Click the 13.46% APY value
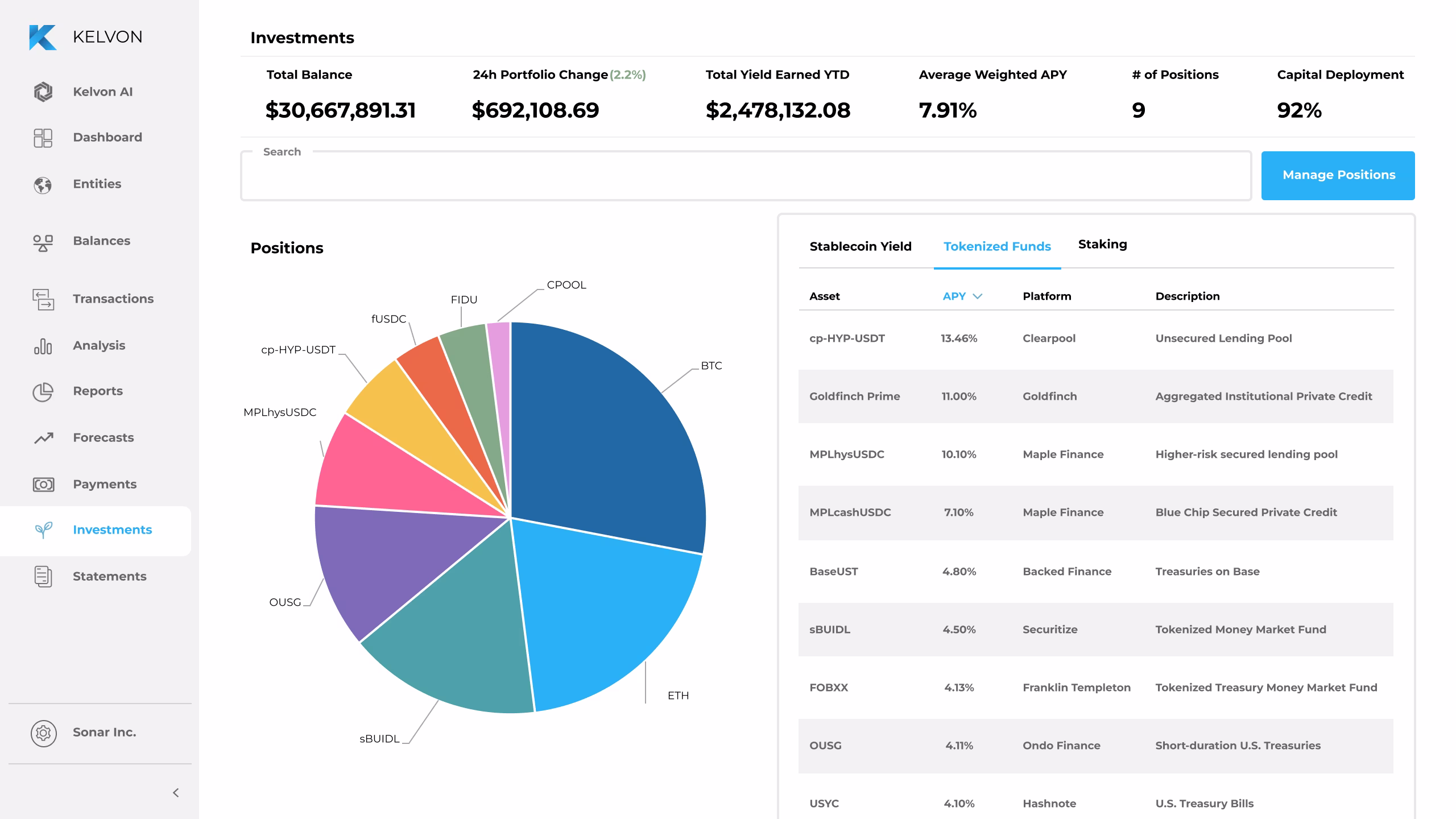 pyautogui.click(x=959, y=338)
